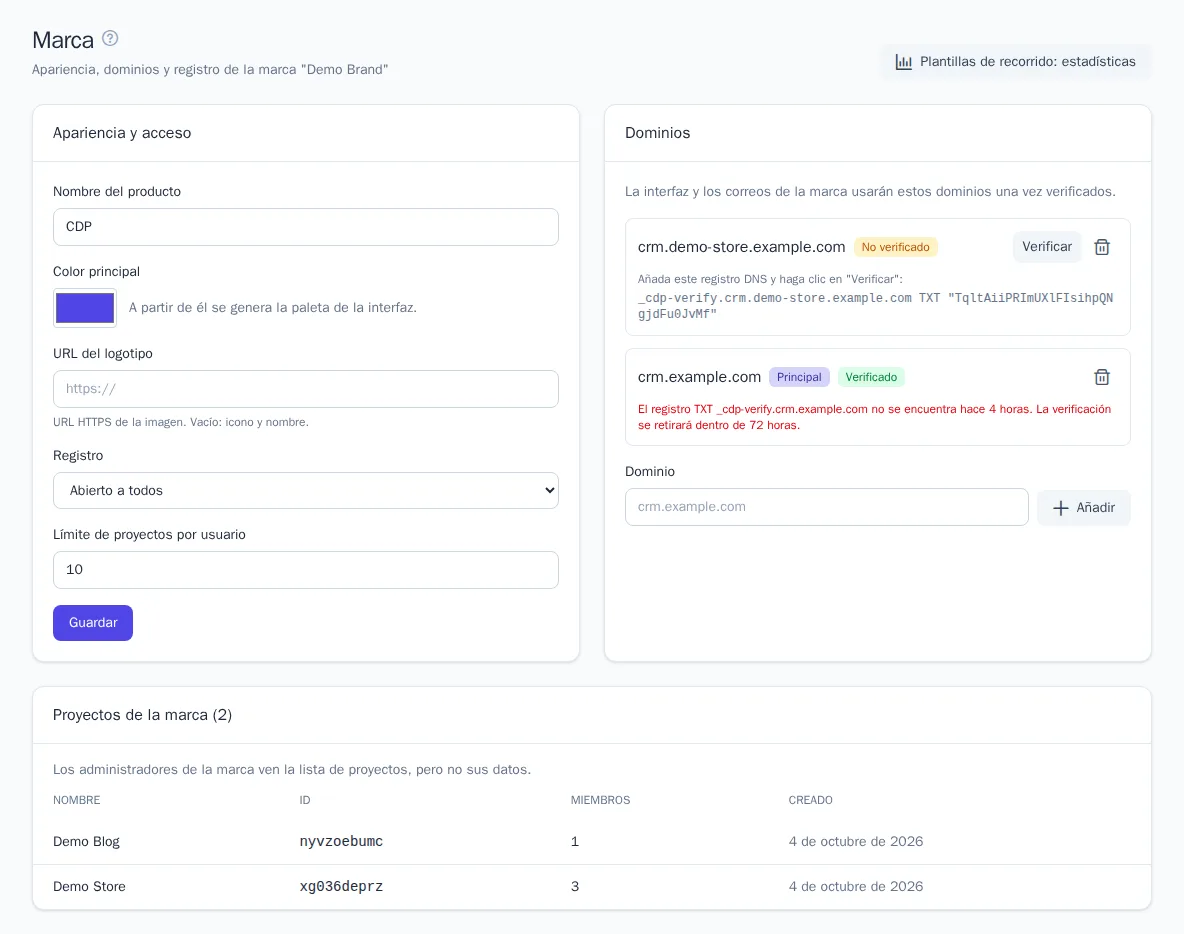Focus the Dominio input field
This screenshot has height=934, width=1184.
click(x=826, y=507)
